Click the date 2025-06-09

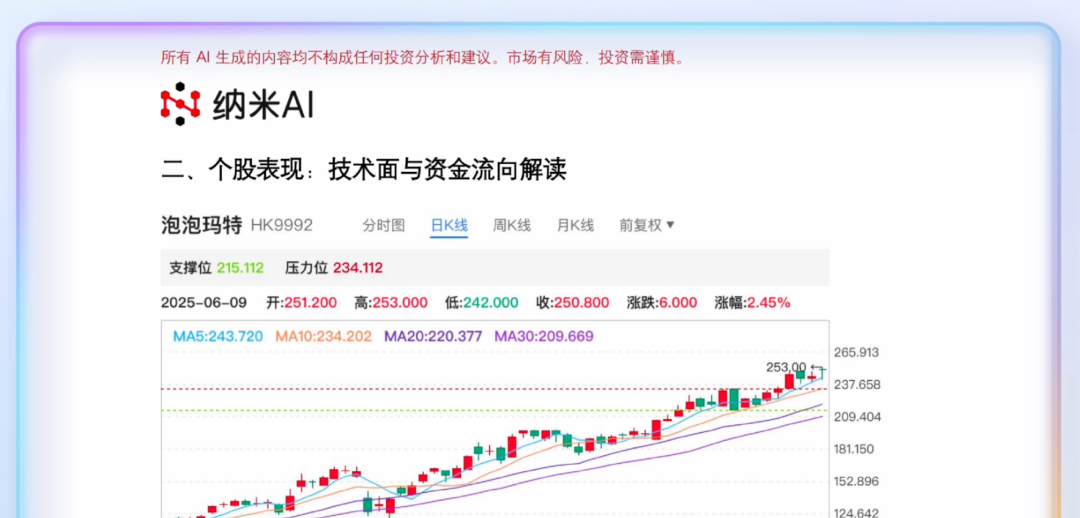point(203,302)
